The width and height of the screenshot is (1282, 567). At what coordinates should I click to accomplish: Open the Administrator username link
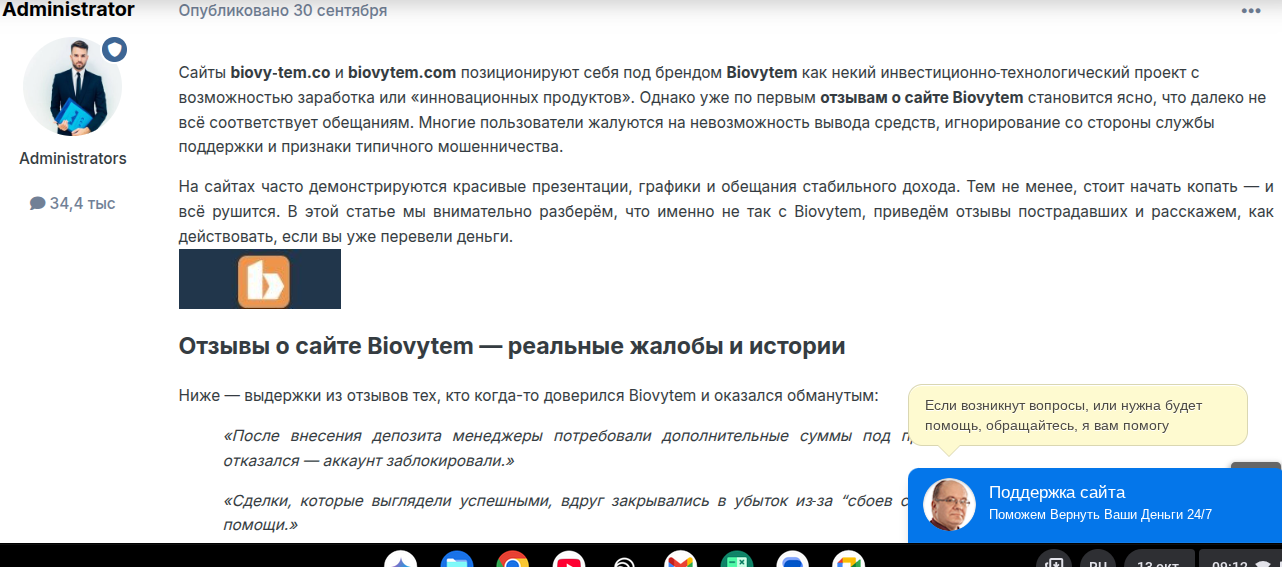pyautogui.click(x=68, y=10)
